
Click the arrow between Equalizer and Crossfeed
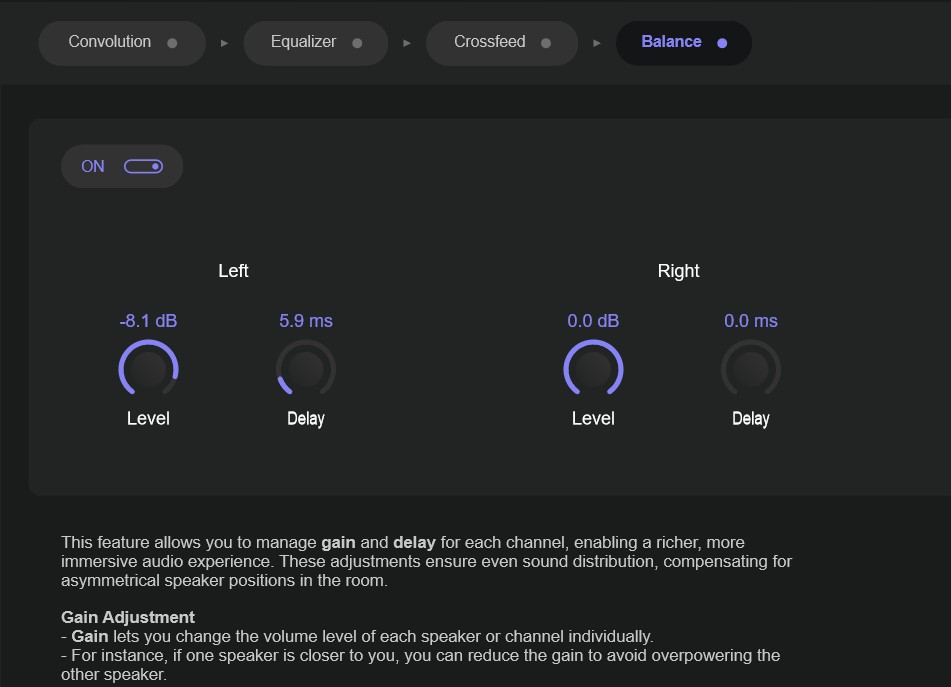(407, 43)
